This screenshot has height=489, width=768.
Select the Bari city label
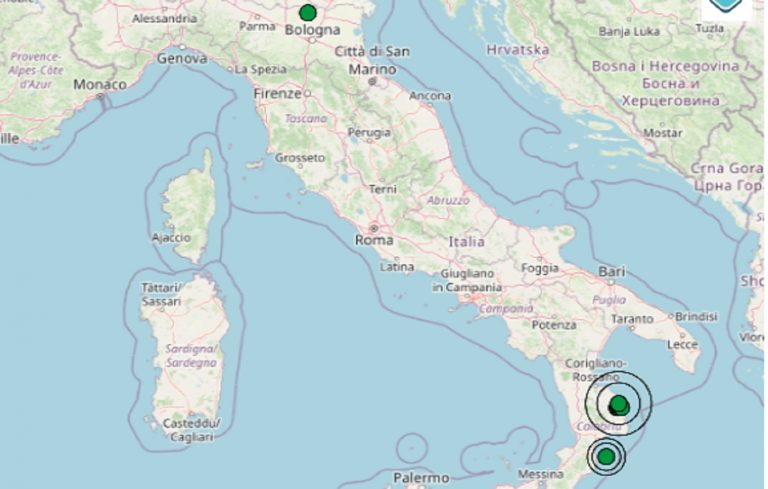(610, 271)
